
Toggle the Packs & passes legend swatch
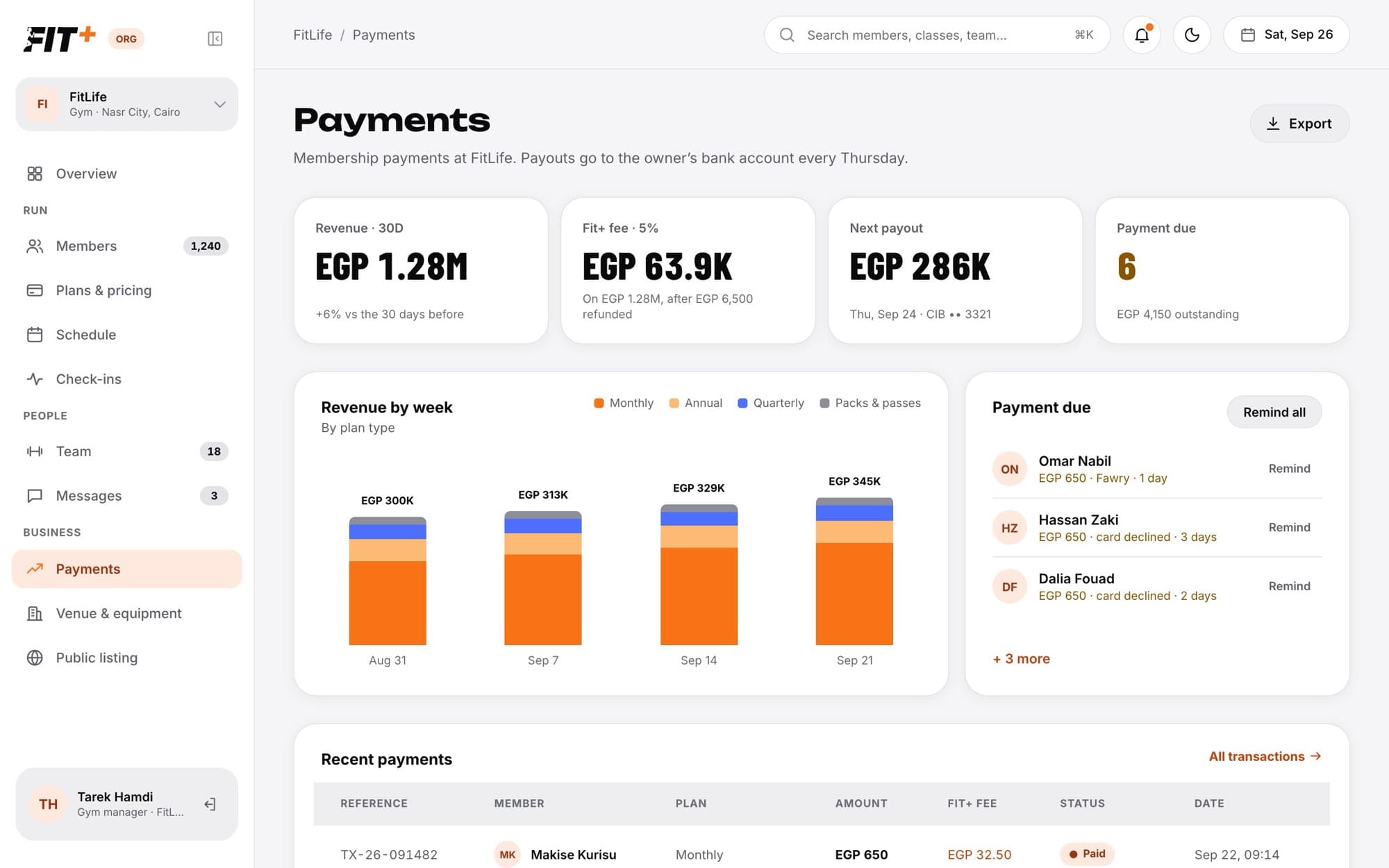[824, 403]
